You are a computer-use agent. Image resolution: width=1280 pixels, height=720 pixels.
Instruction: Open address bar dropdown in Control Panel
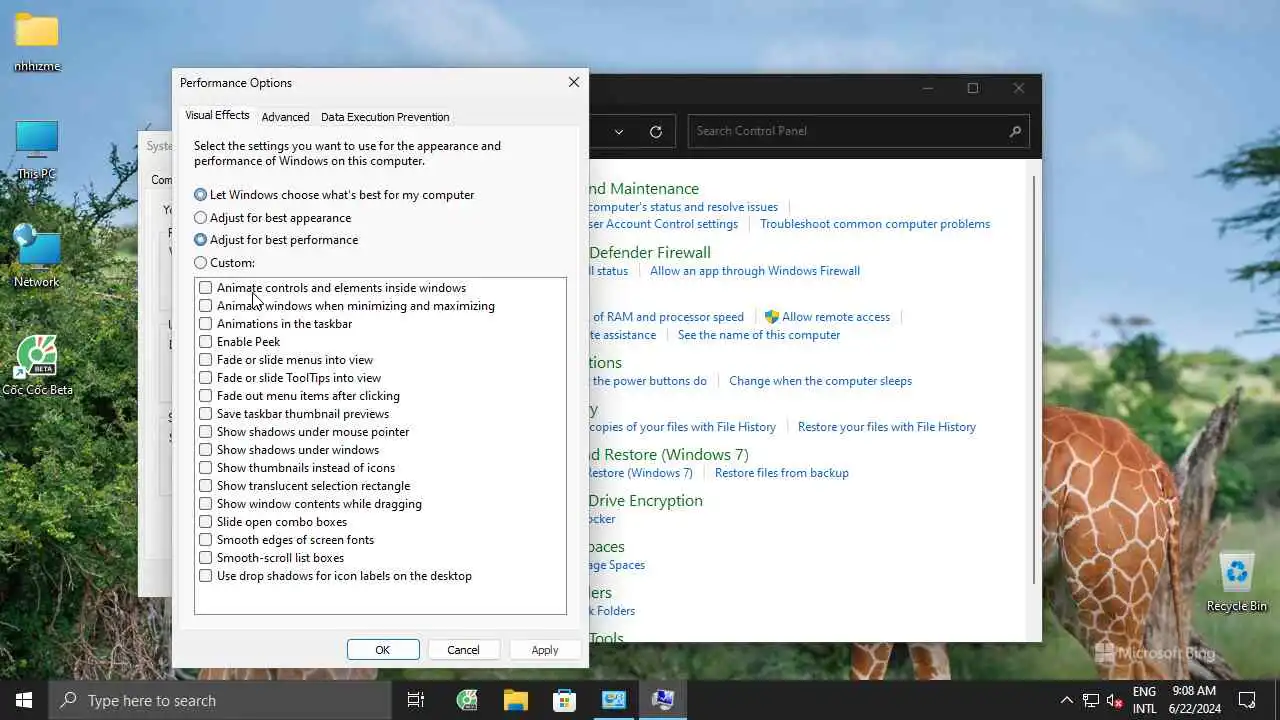(x=619, y=131)
